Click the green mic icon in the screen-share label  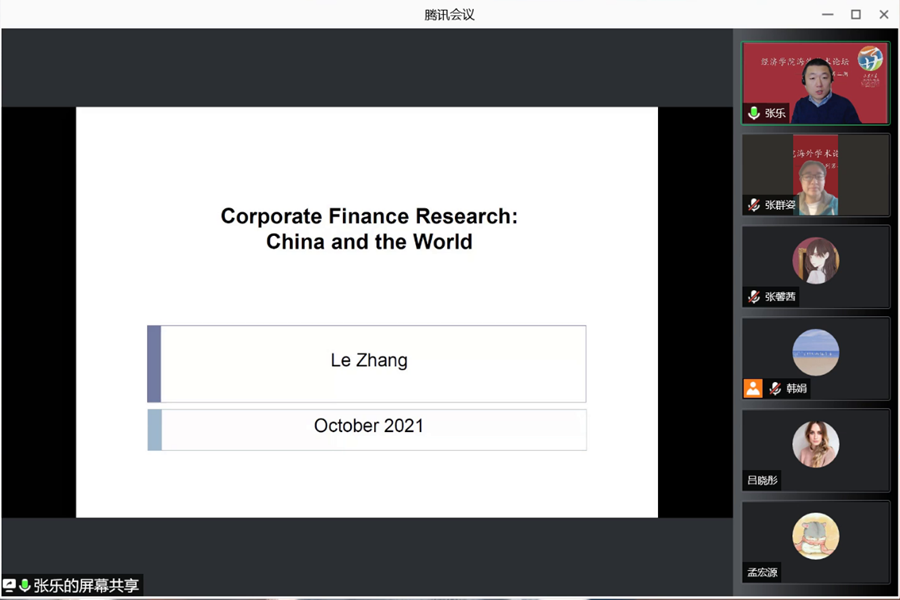click(24, 586)
